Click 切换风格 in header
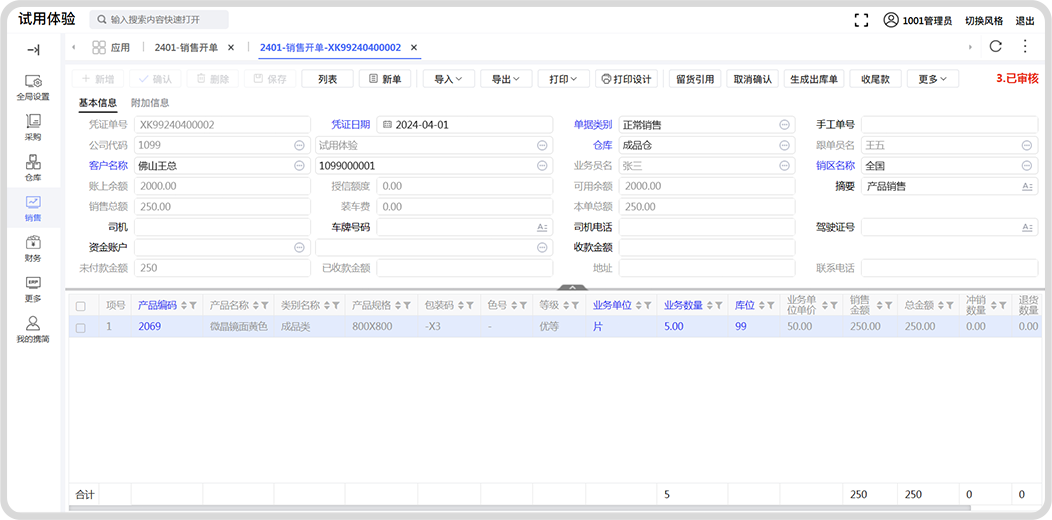 tap(984, 21)
